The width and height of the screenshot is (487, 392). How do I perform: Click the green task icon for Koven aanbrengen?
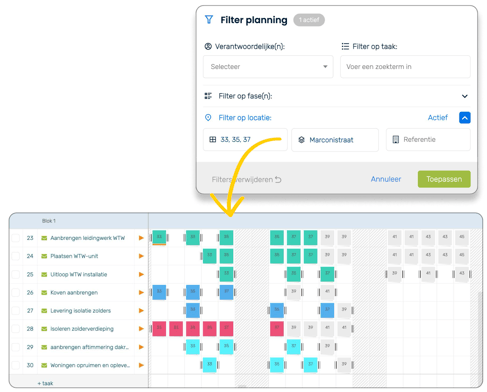pos(44,292)
